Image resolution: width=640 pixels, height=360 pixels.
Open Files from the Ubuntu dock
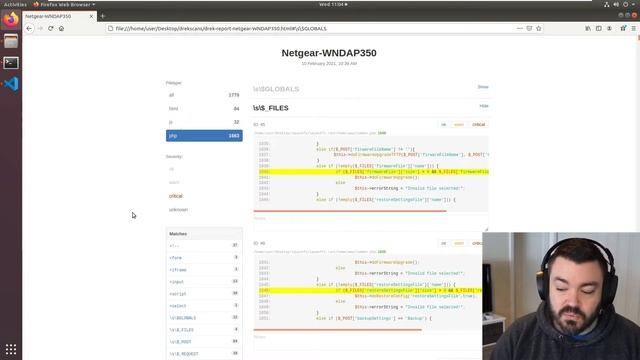coord(11,41)
